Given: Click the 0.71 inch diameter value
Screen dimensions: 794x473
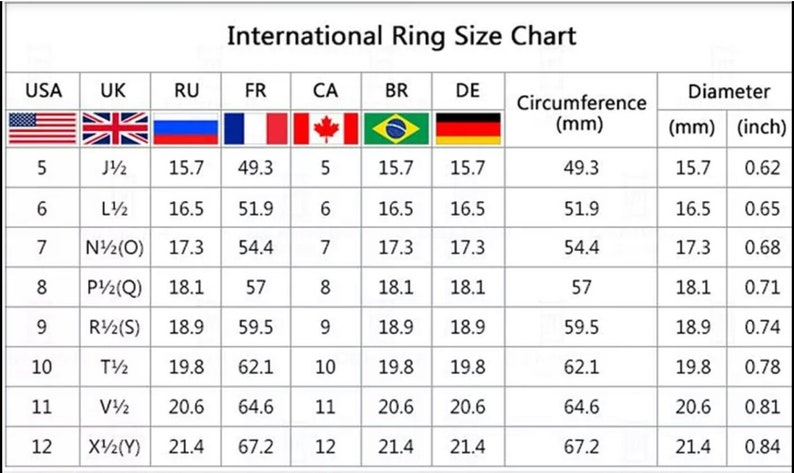Looking at the screenshot, I should tap(762, 288).
